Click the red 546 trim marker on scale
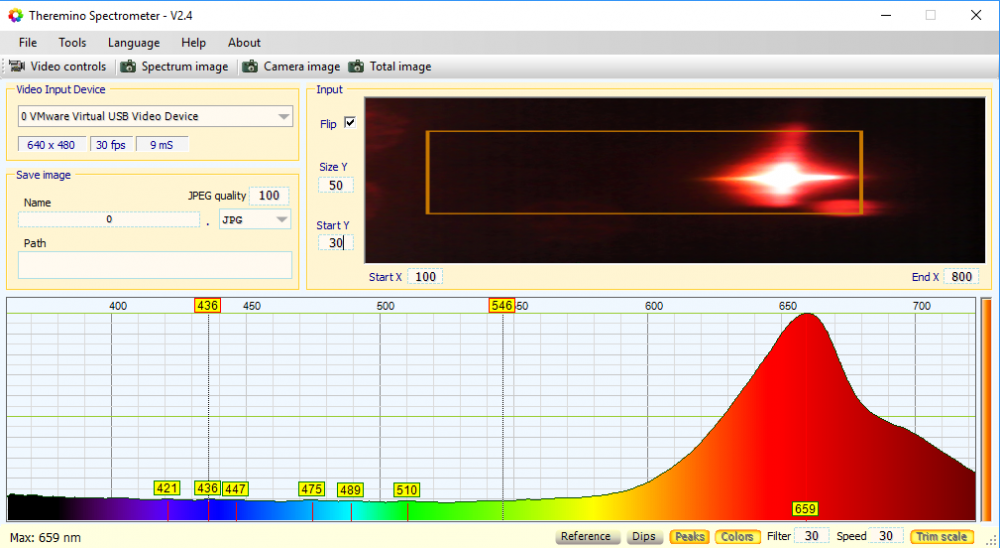This screenshot has width=1000, height=548. (502, 306)
